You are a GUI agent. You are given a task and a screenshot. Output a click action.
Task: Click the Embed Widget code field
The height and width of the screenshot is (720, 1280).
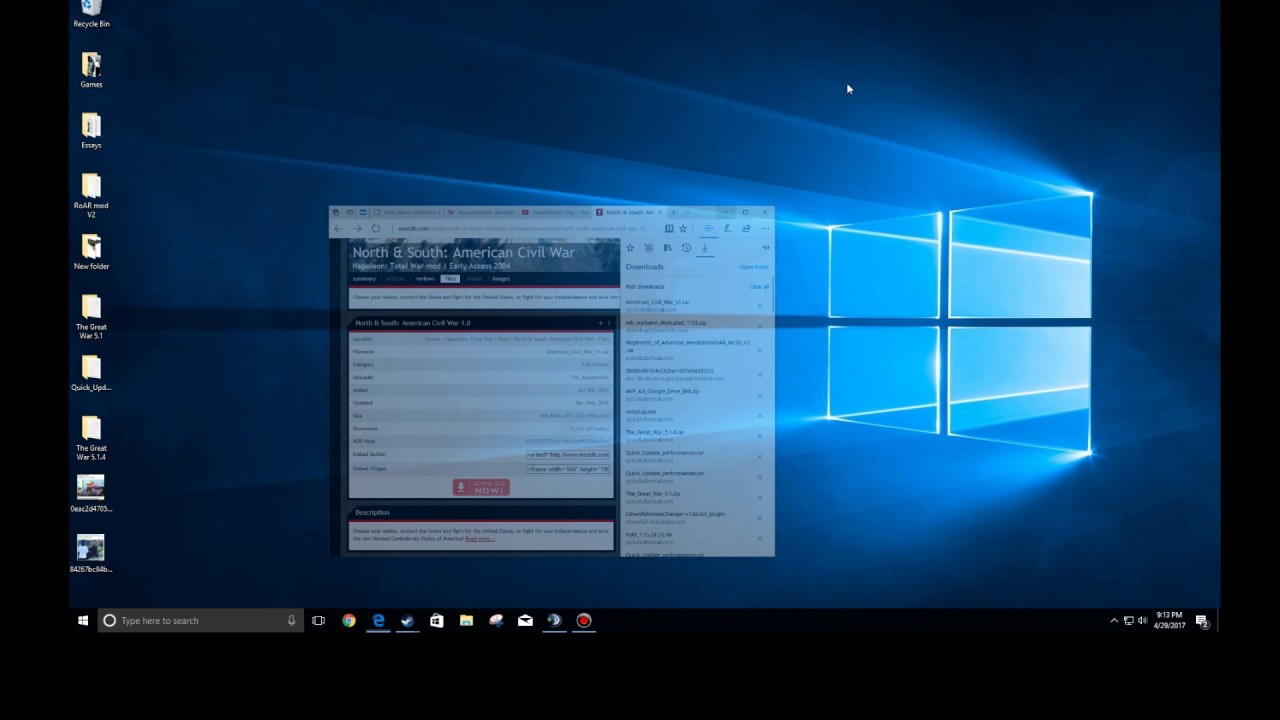tap(568, 468)
